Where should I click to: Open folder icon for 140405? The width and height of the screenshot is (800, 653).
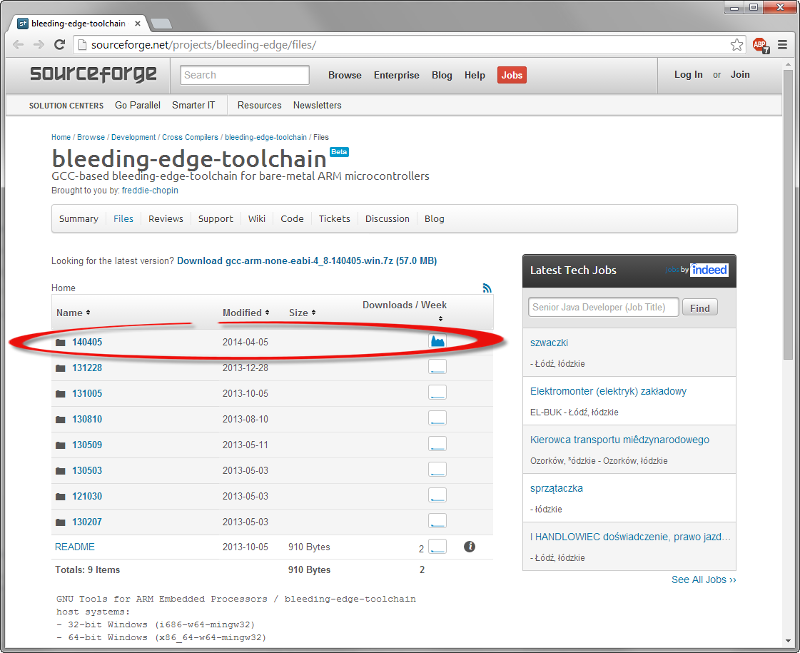click(x=61, y=342)
